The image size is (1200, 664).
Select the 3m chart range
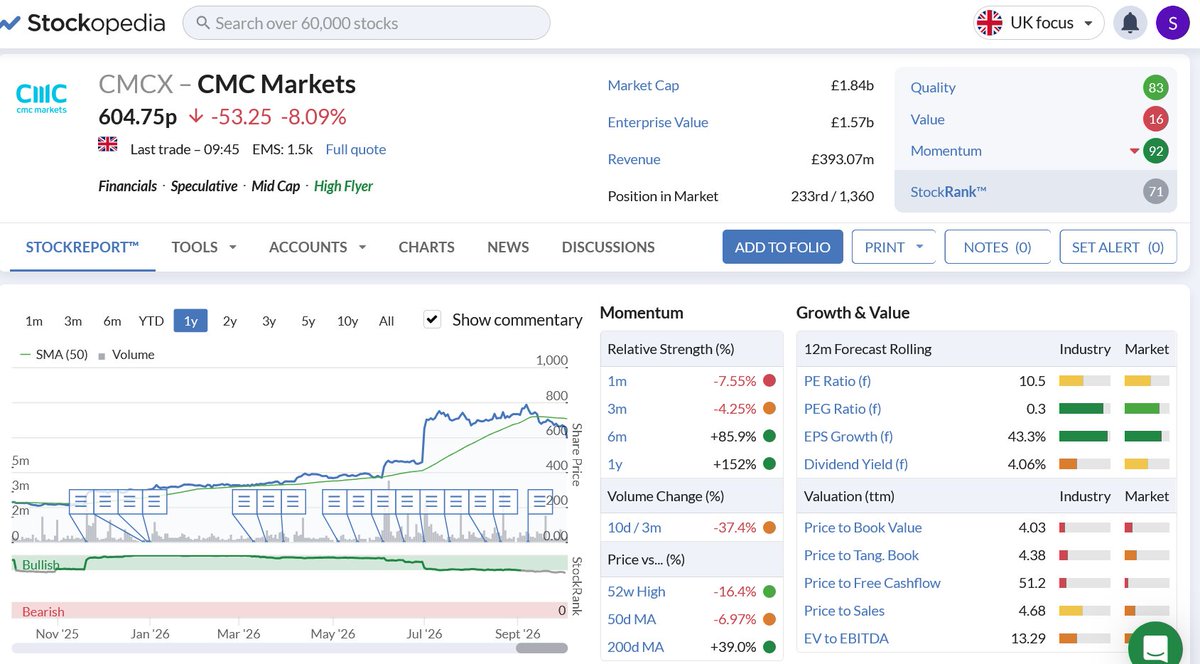point(73,321)
